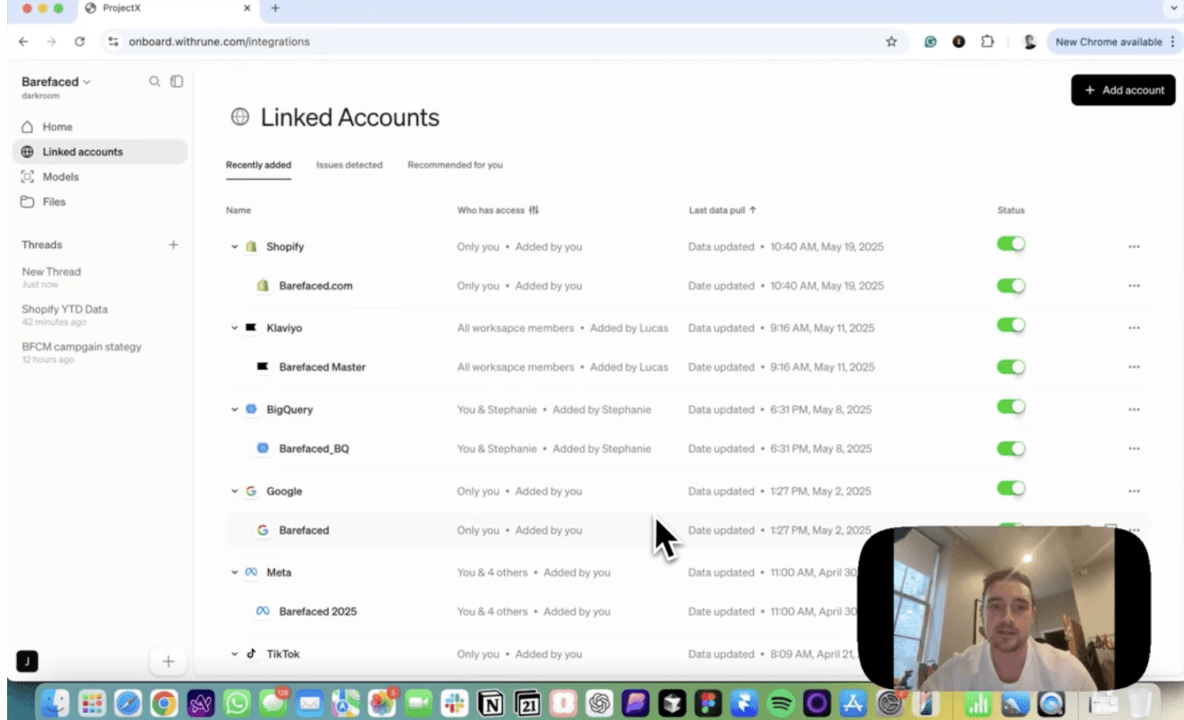Image resolution: width=1184 pixels, height=720 pixels.
Task: Click New Chrome available button
Action: coord(1108,42)
